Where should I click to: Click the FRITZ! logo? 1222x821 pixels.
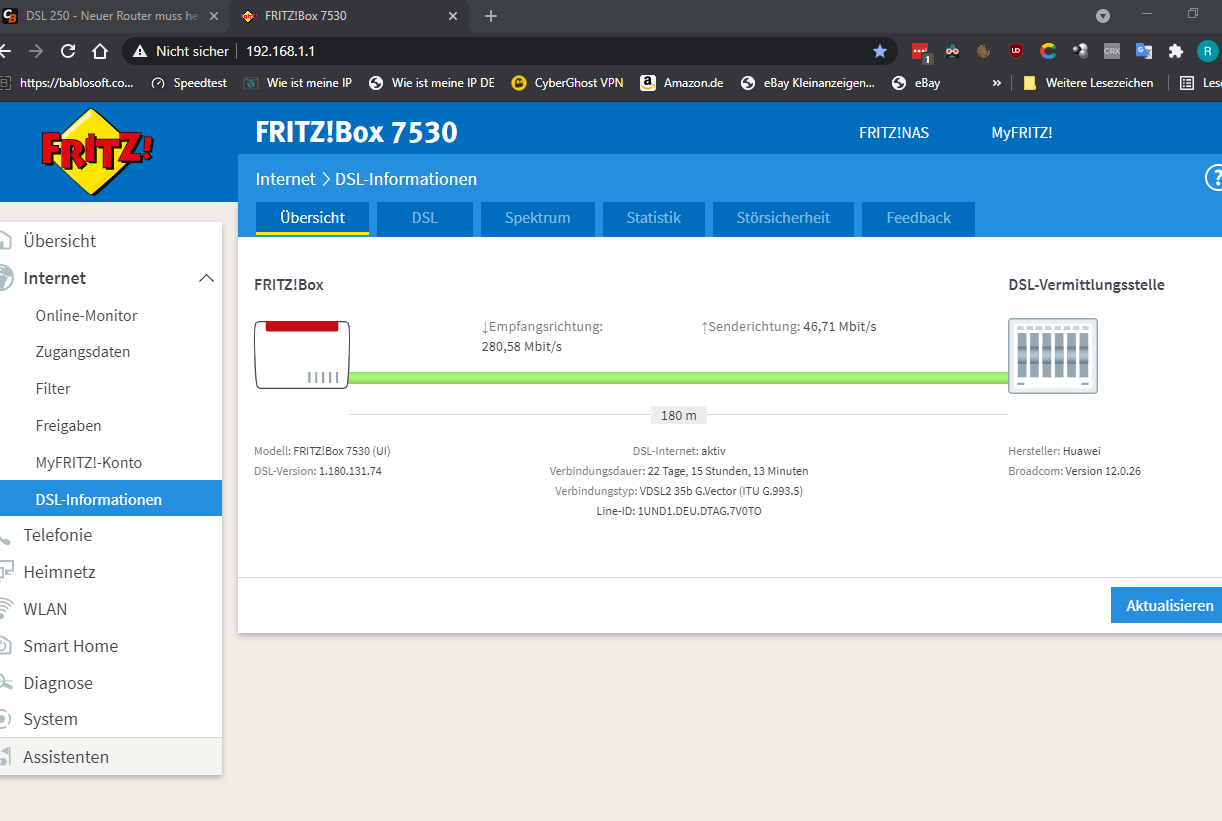(98, 152)
